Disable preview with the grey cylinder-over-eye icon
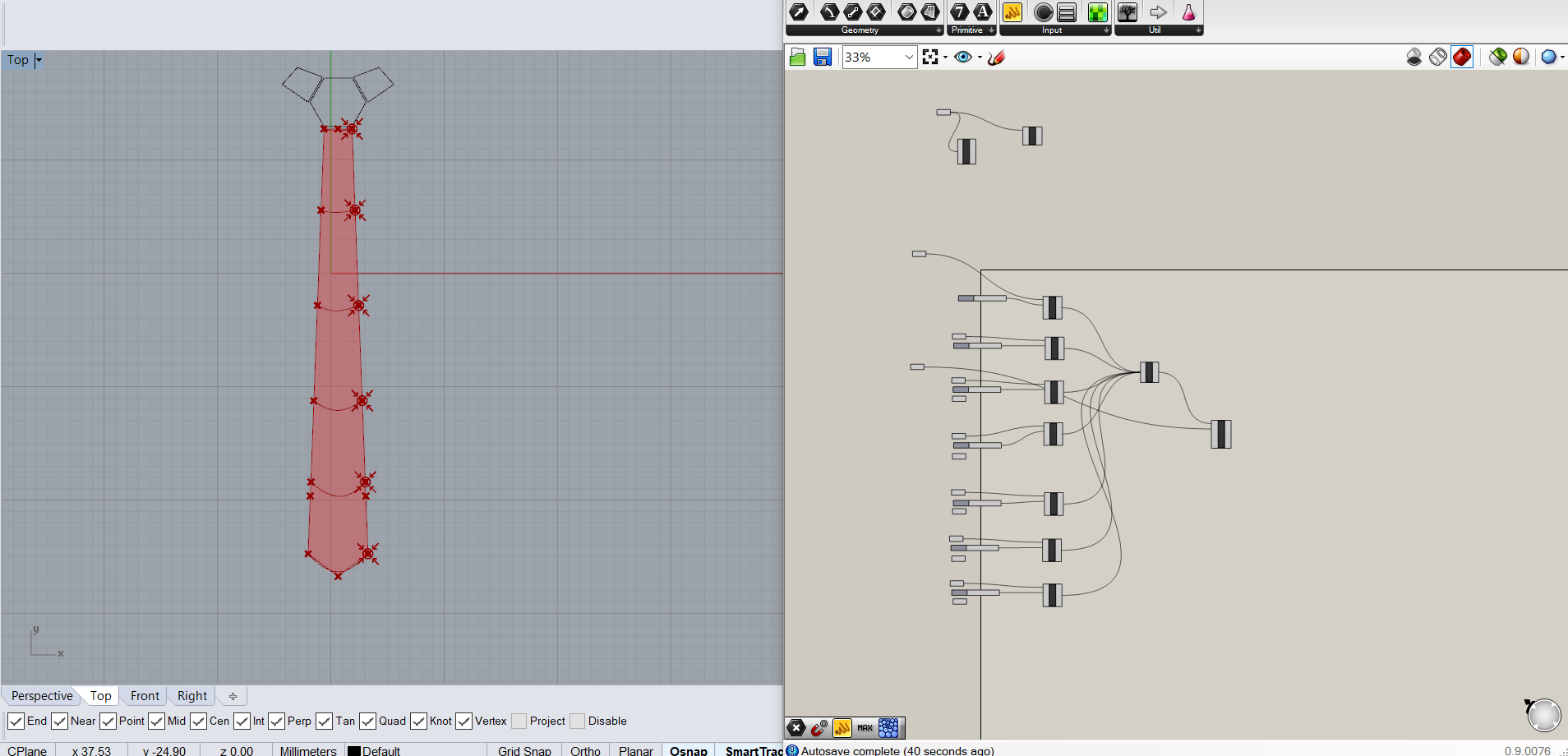The image size is (1568, 756). (x=1414, y=57)
